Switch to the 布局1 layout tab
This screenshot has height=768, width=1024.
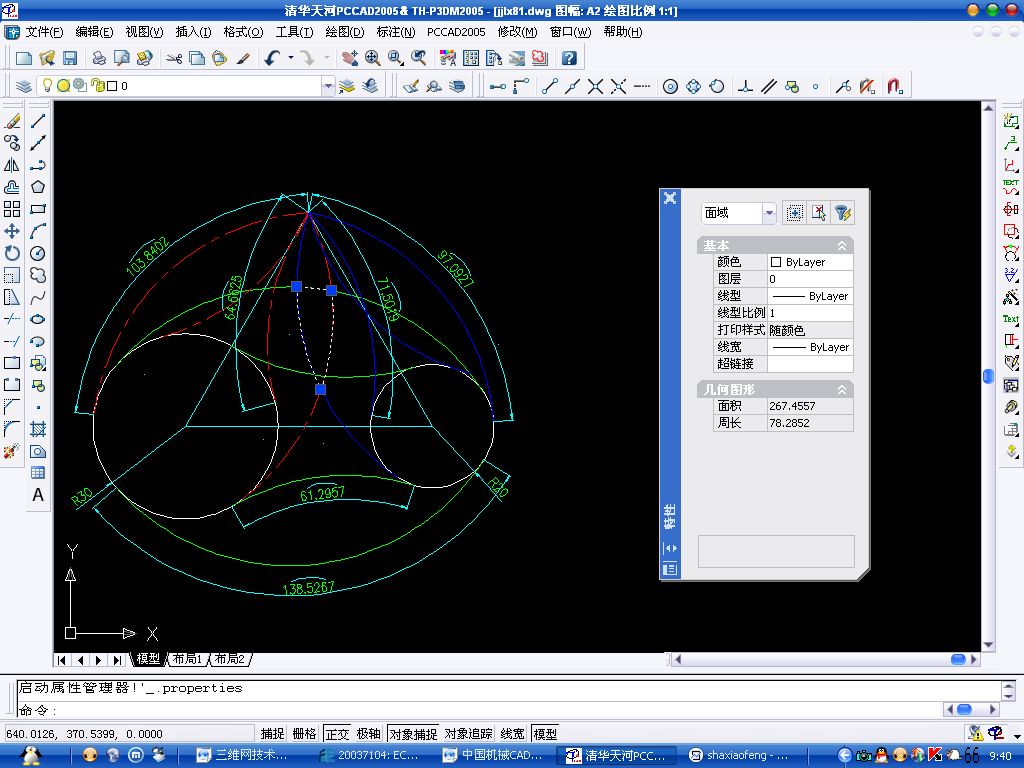point(187,659)
